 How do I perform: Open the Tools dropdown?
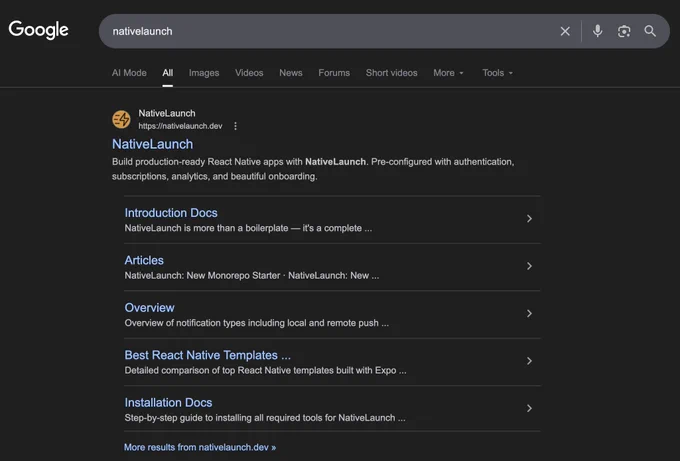pos(497,73)
